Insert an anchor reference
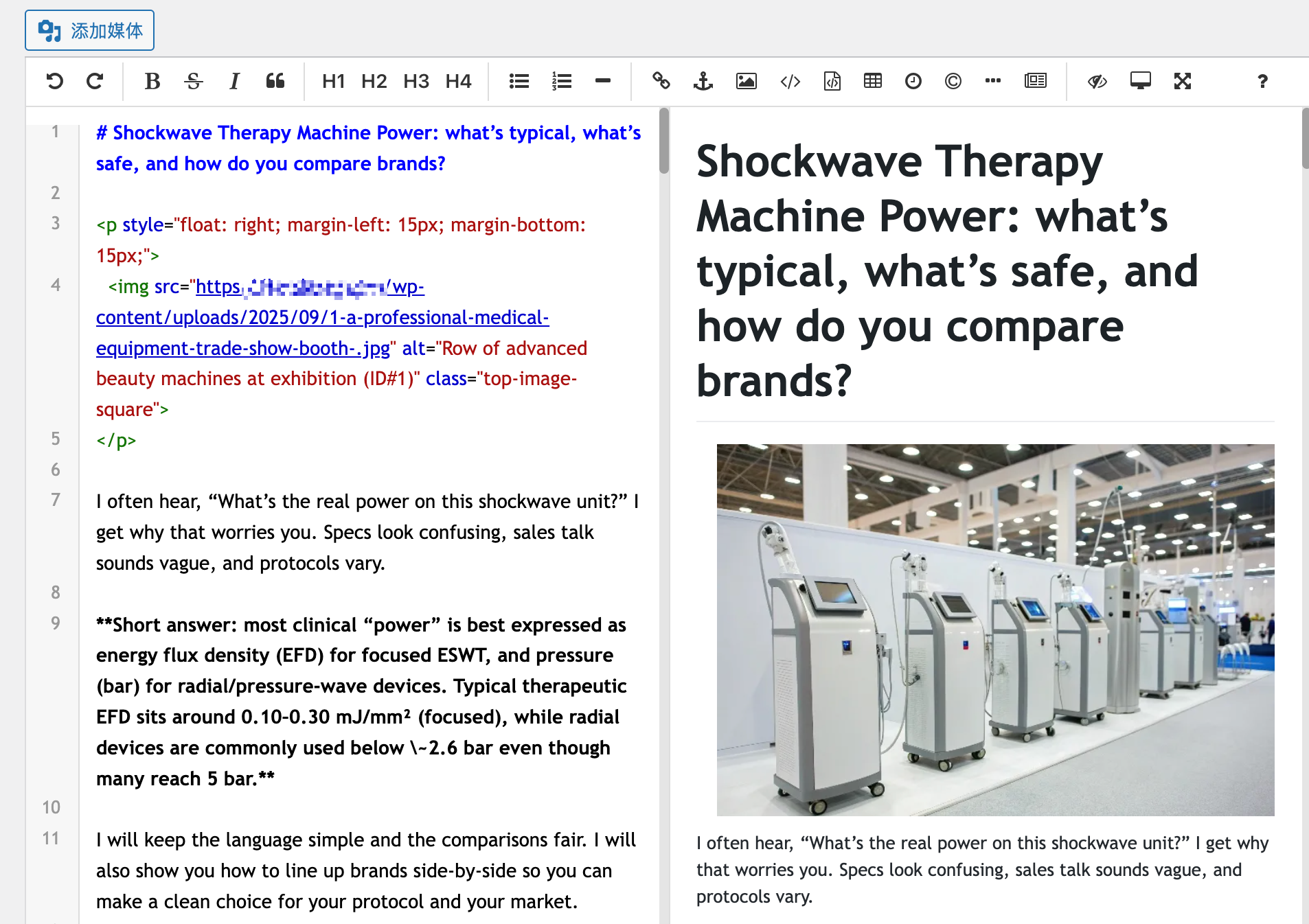1309x924 pixels. click(x=703, y=81)
